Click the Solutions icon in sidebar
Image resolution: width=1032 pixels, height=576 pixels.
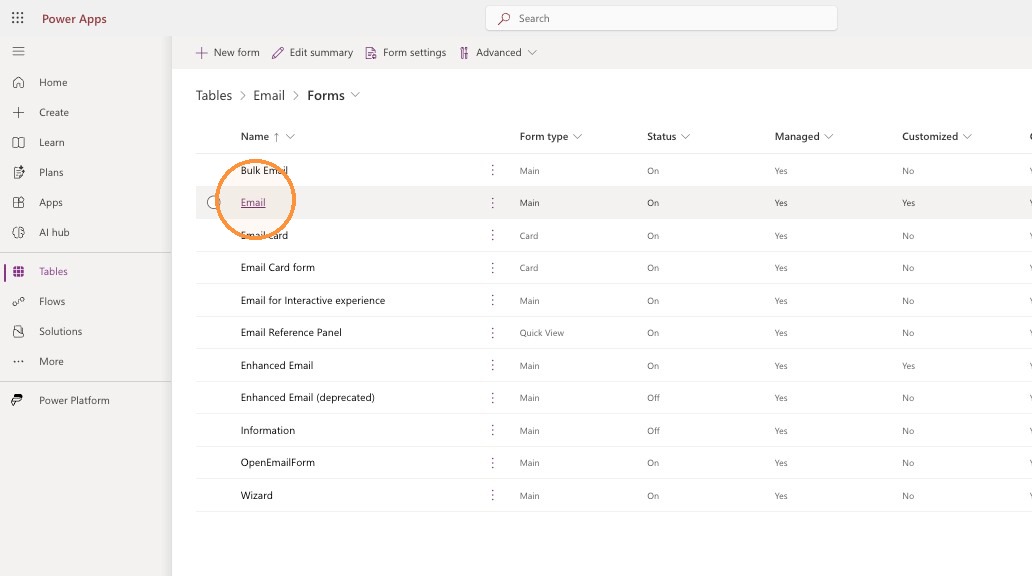coord(18,331)
